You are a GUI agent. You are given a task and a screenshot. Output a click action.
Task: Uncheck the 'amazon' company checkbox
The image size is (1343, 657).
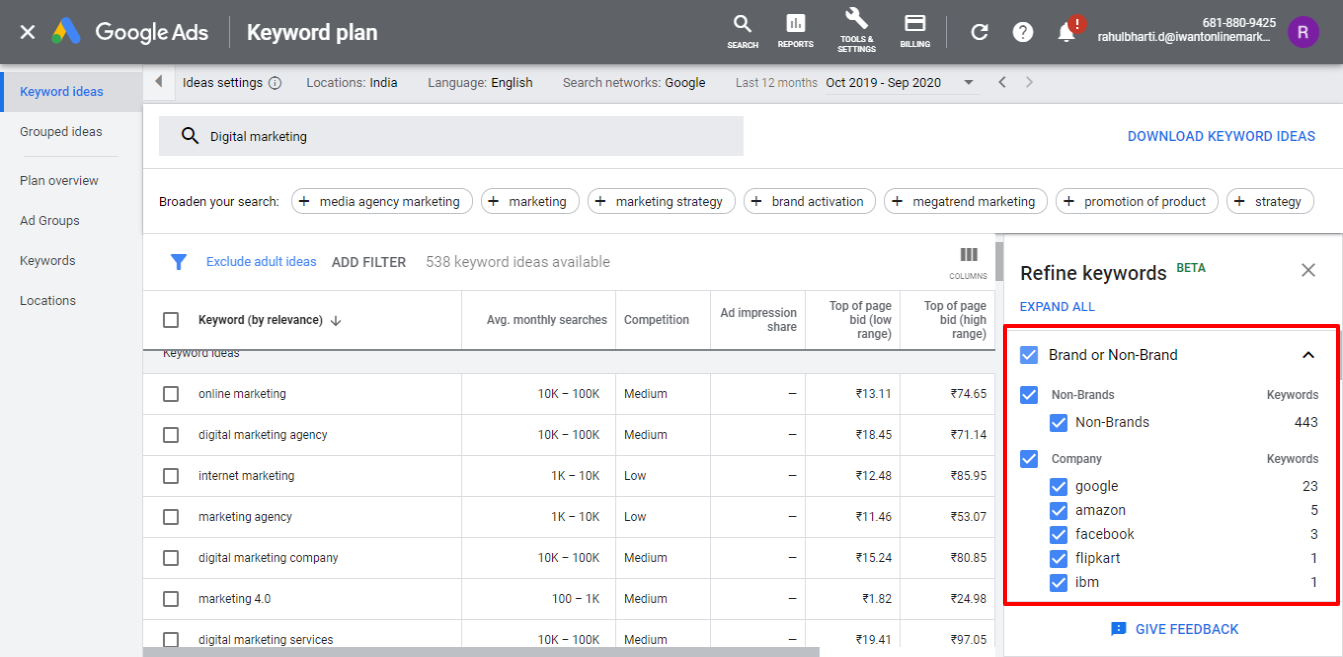click(1059, 511)
